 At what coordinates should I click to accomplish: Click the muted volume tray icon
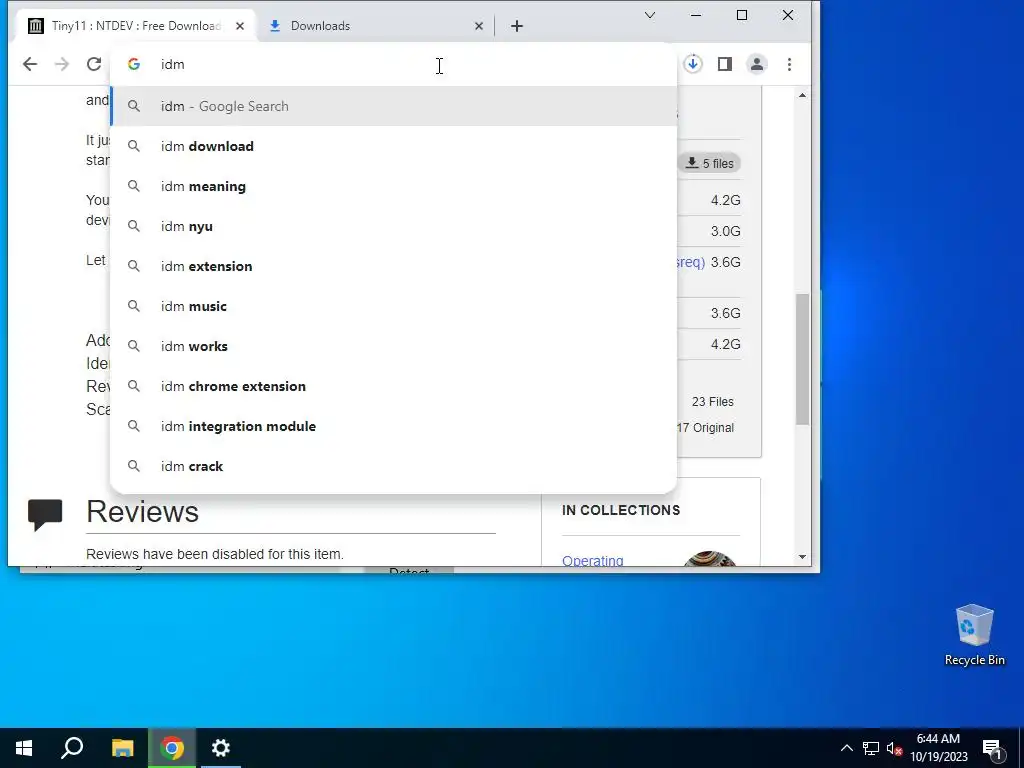895,749
